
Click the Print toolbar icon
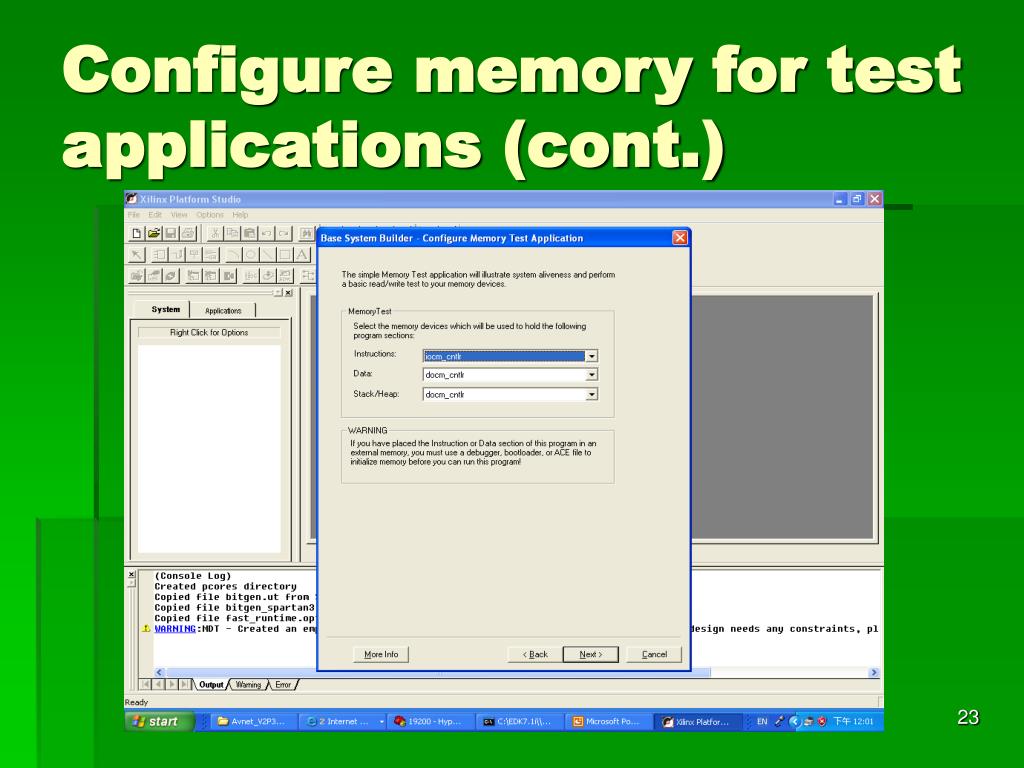[188, 234]
